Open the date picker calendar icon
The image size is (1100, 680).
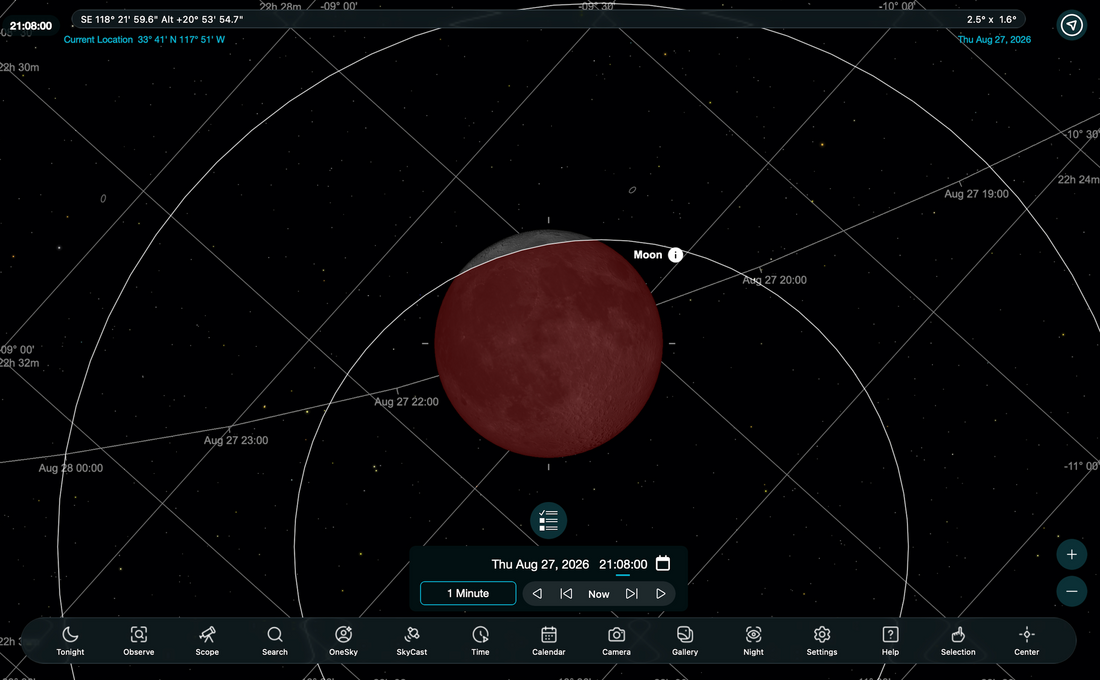[x=663, y=564]
